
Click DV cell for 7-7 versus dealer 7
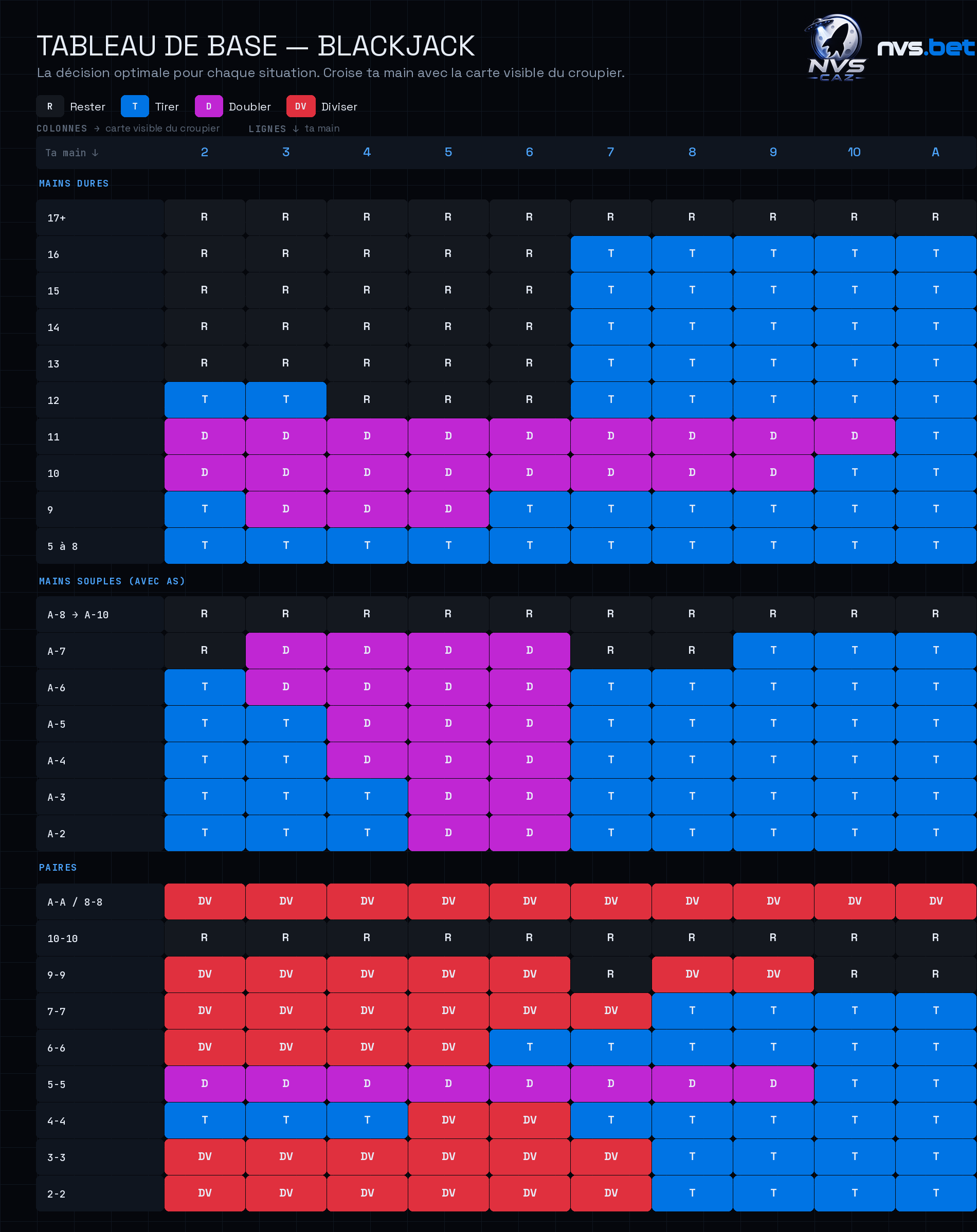610,1011
